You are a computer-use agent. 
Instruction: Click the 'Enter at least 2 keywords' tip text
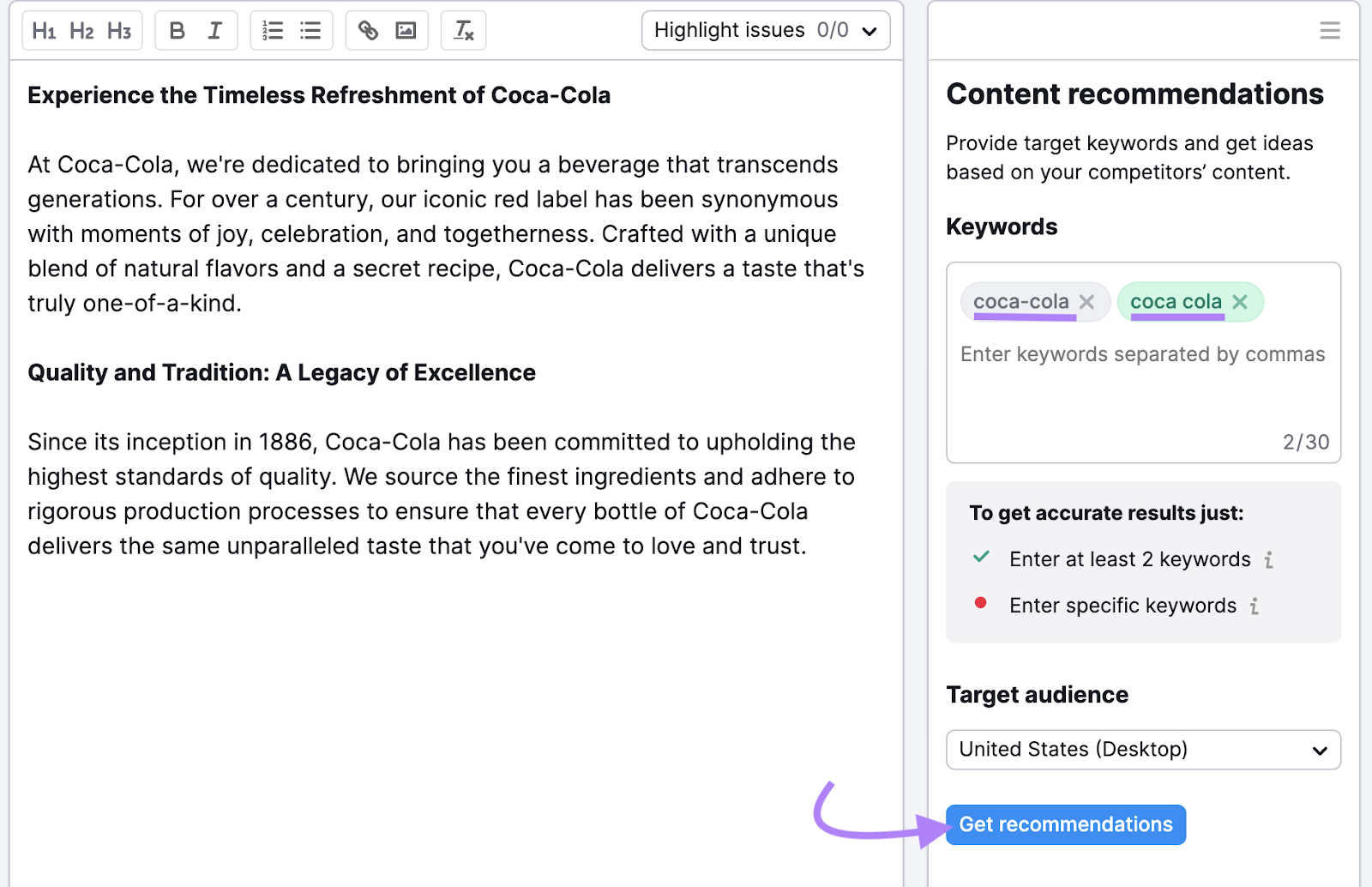[1129, 559]
